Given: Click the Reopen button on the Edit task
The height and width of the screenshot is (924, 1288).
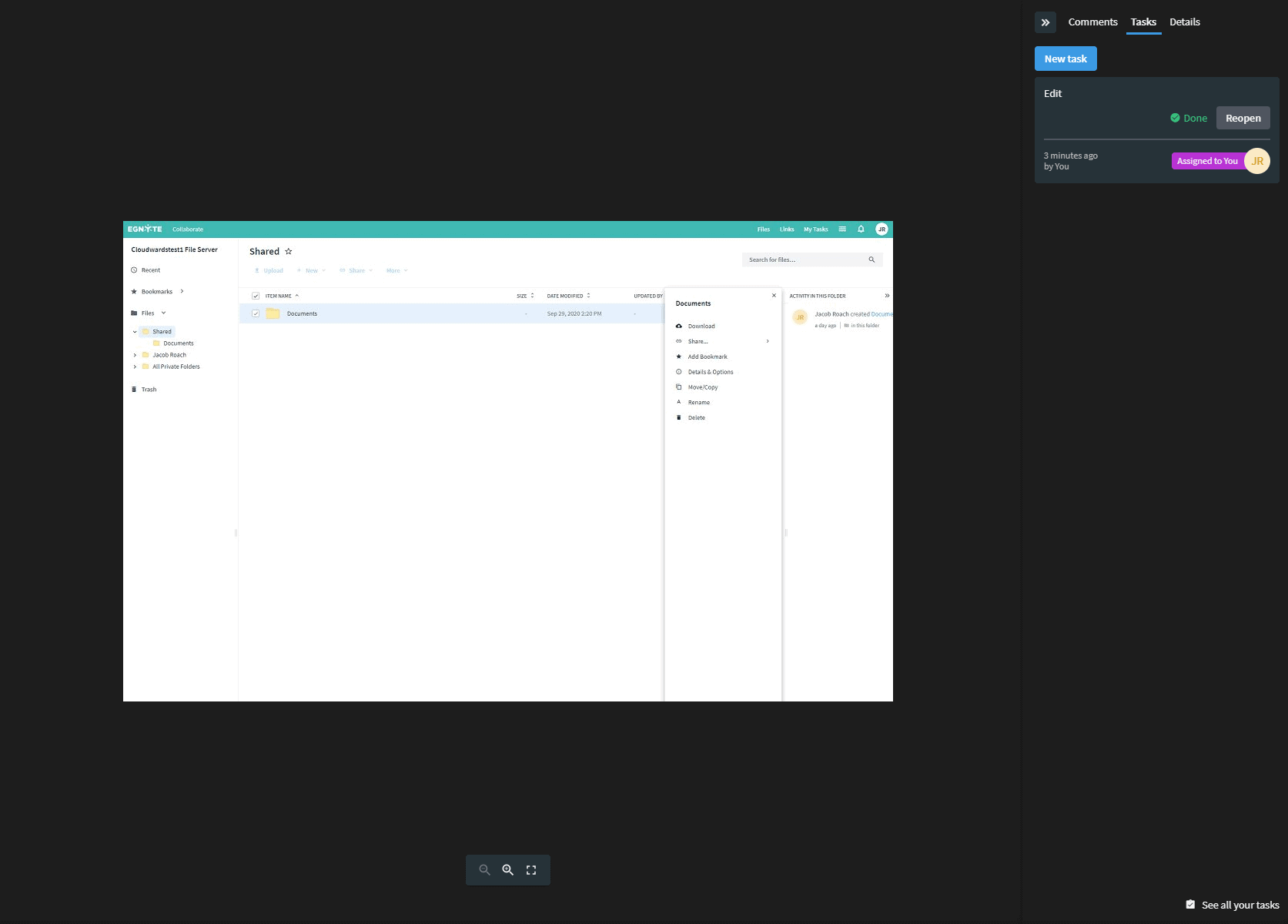Looking at the screenshot, I should (1243, 117).
